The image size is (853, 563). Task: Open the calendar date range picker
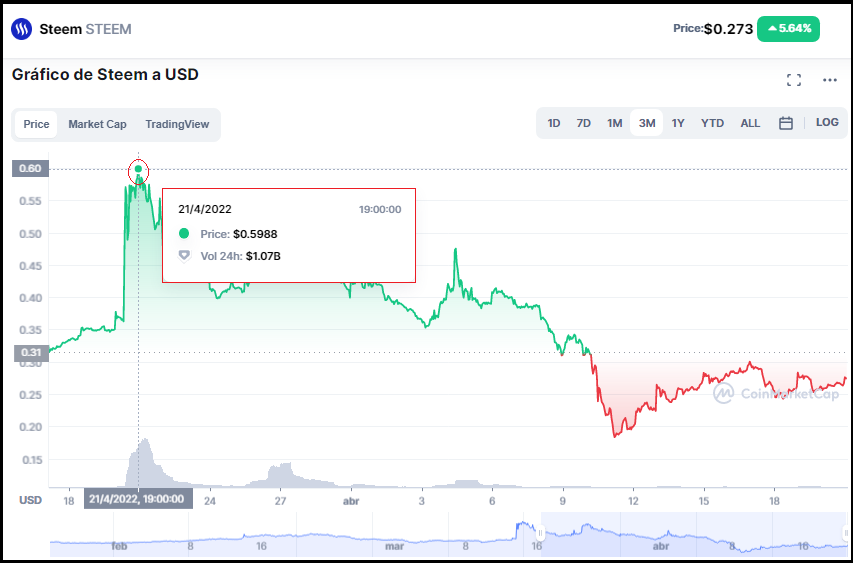coord(786,123)
